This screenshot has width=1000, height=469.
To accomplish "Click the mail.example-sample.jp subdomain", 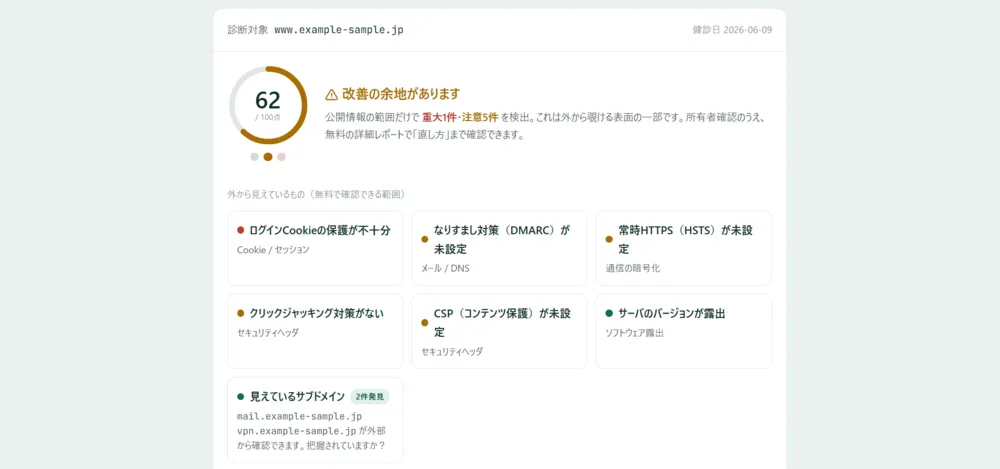I will [x=299, y=416].
